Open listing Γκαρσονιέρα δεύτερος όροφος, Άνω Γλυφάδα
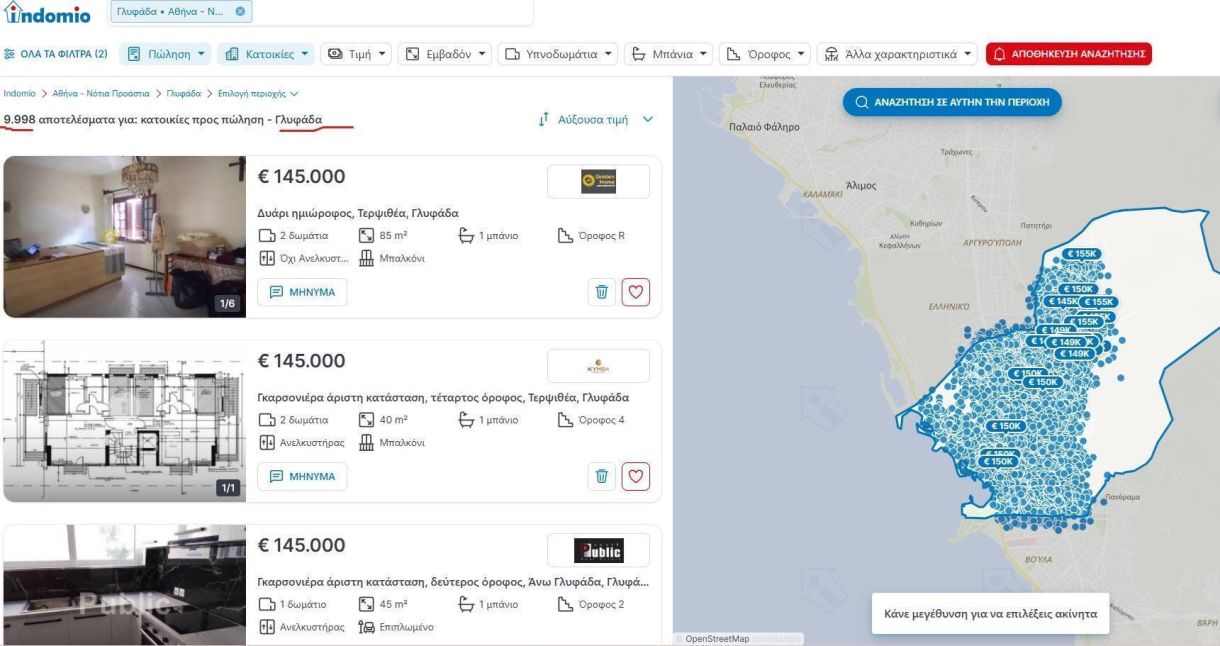This screenshot has width=1220, height=646. [x=453, y=582]
